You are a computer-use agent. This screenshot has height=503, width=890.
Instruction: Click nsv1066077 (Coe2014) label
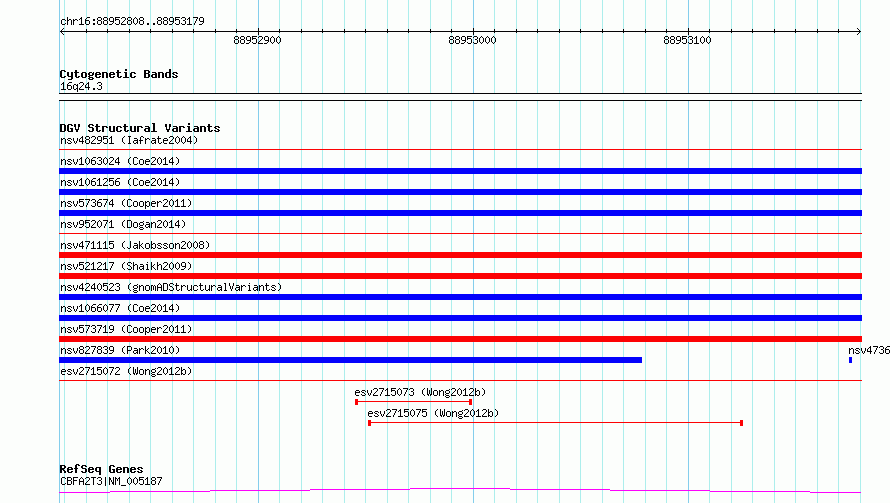[120, 308]
